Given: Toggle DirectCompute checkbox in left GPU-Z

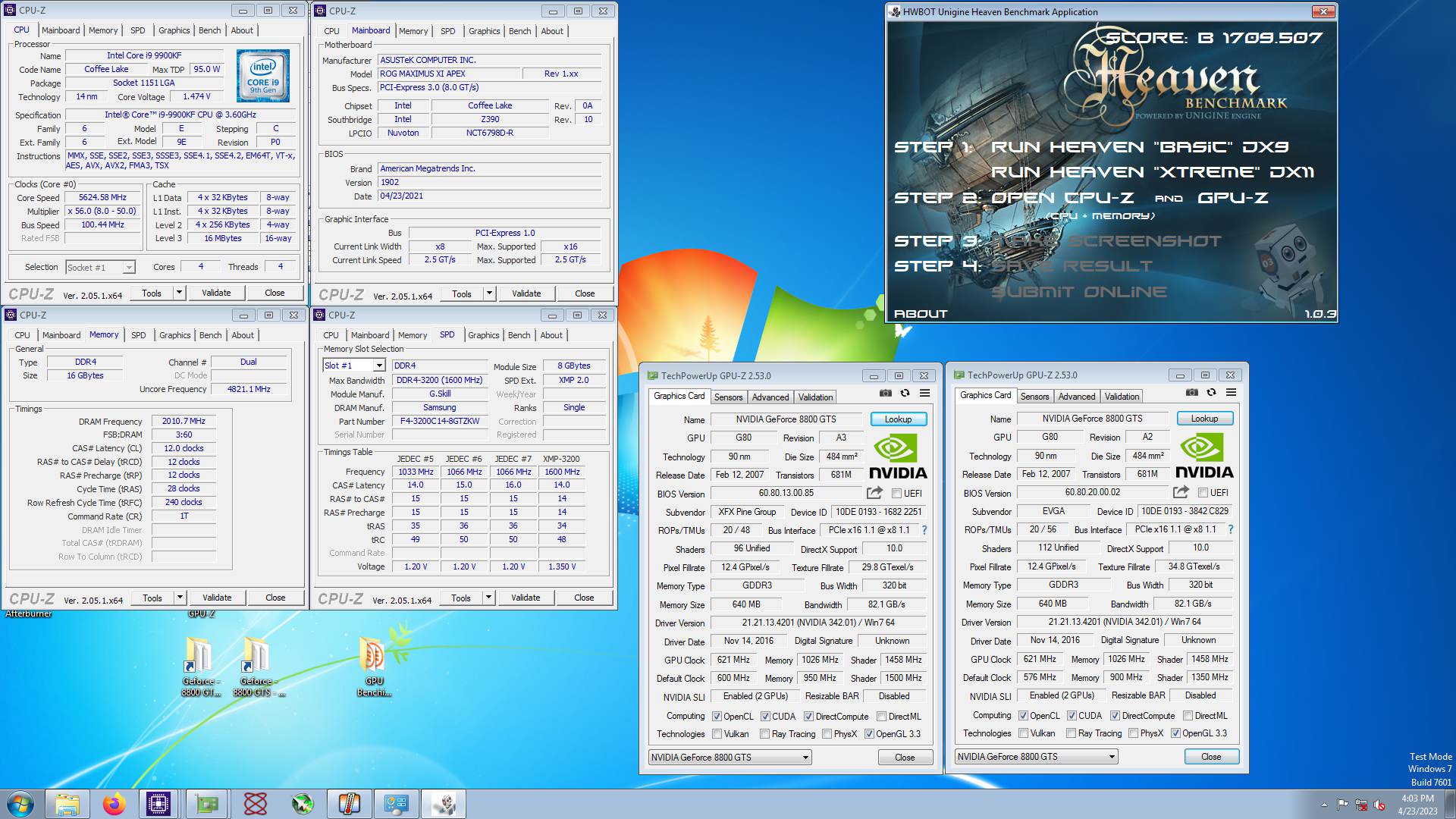Looking at the screenshot, I should point(808,717).
